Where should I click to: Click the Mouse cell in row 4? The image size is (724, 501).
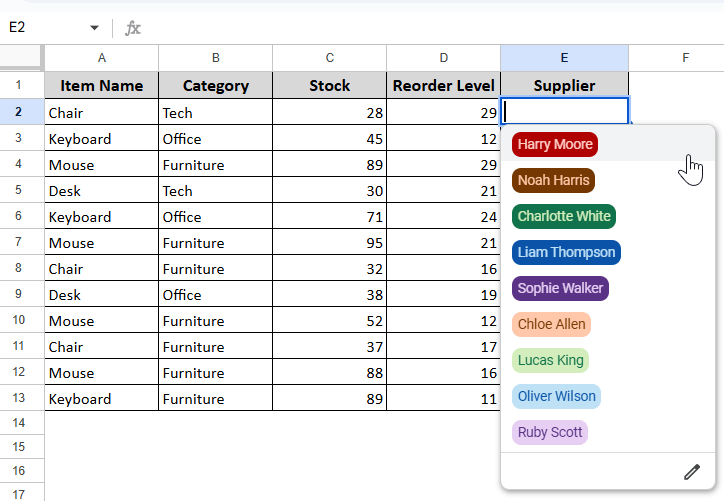(x=102, y=164)
